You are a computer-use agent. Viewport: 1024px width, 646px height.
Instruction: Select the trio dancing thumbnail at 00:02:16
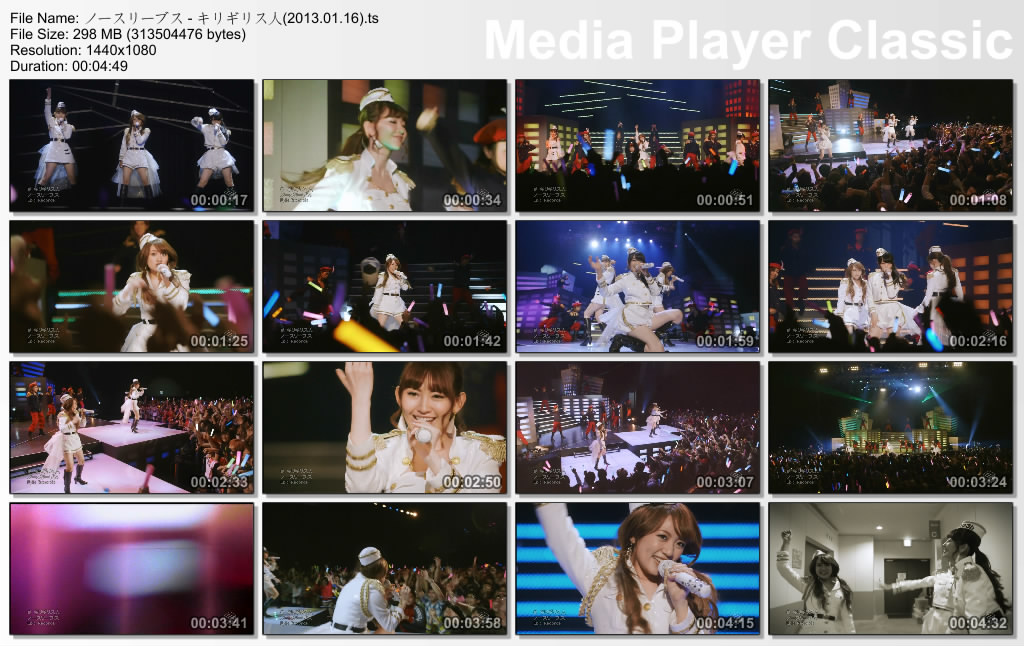point(893,285)
